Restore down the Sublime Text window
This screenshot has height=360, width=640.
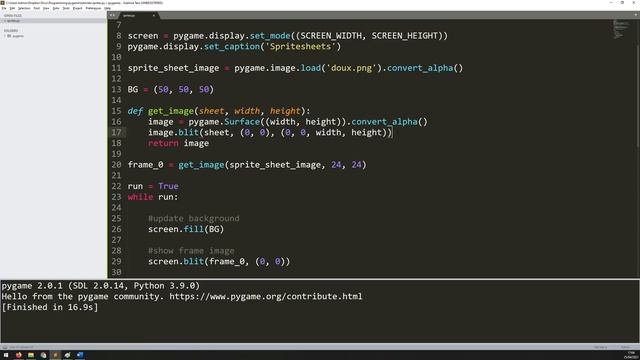pyautogui.click(x=622, y=2)
